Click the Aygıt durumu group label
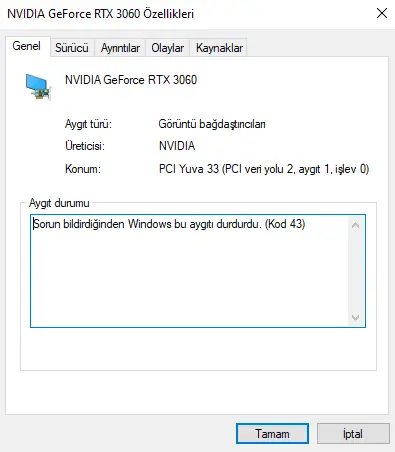The height and width of the screenshot is (452, 395). click(59, 203)
